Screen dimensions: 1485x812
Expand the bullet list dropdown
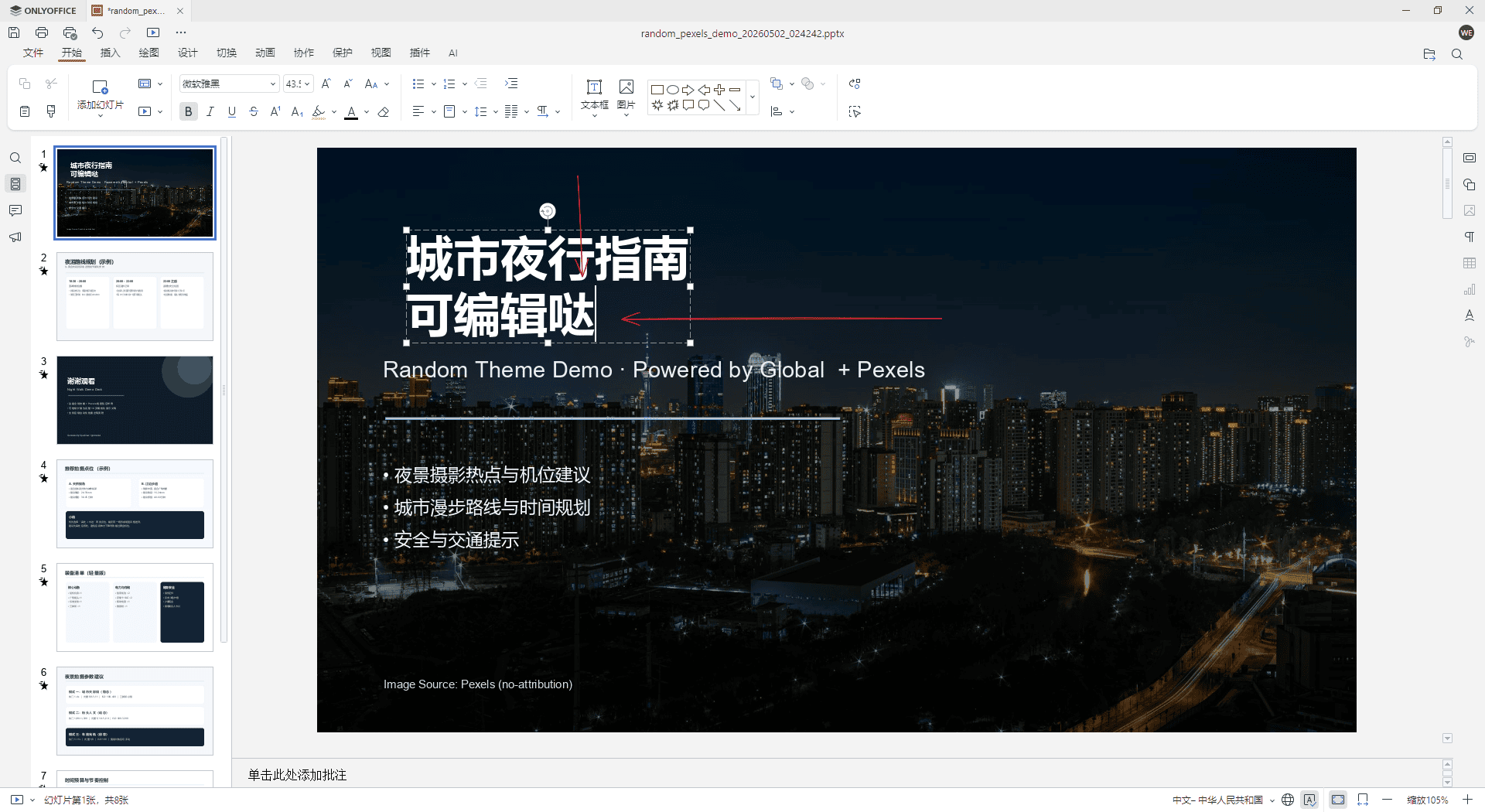pyautogui.click(x=433, y=84)
